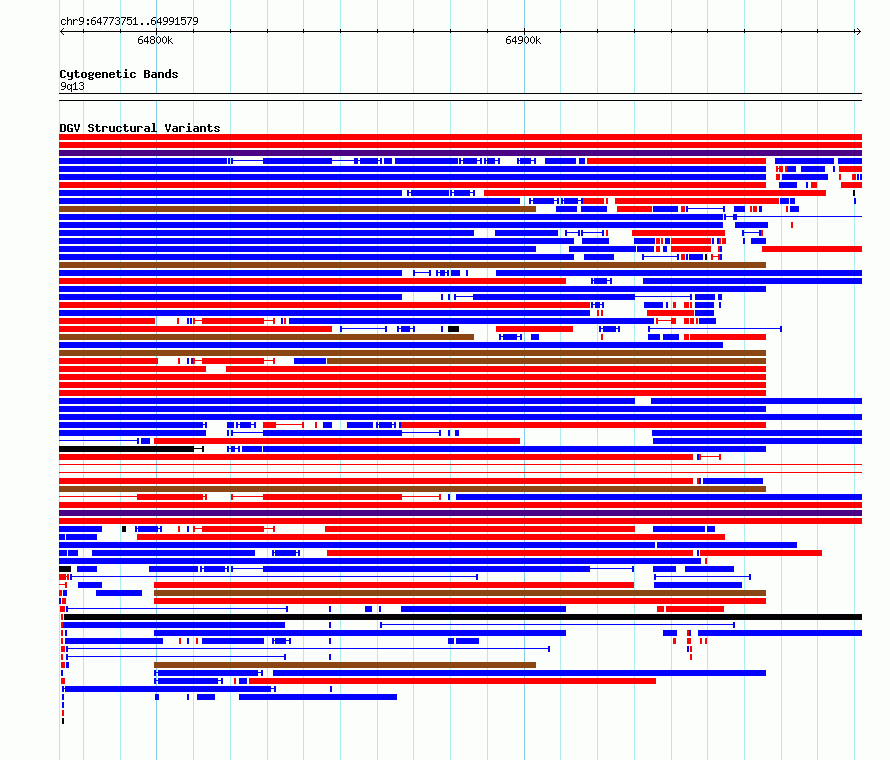This screenshot has width=890, height=760.
Task: Select the long black full-width variant bar
Action: [463, 617]
